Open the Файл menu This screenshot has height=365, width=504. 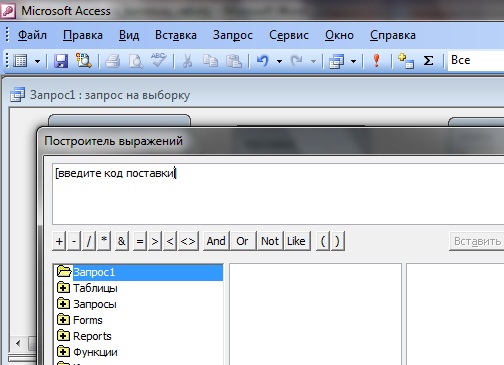(32, 35)
